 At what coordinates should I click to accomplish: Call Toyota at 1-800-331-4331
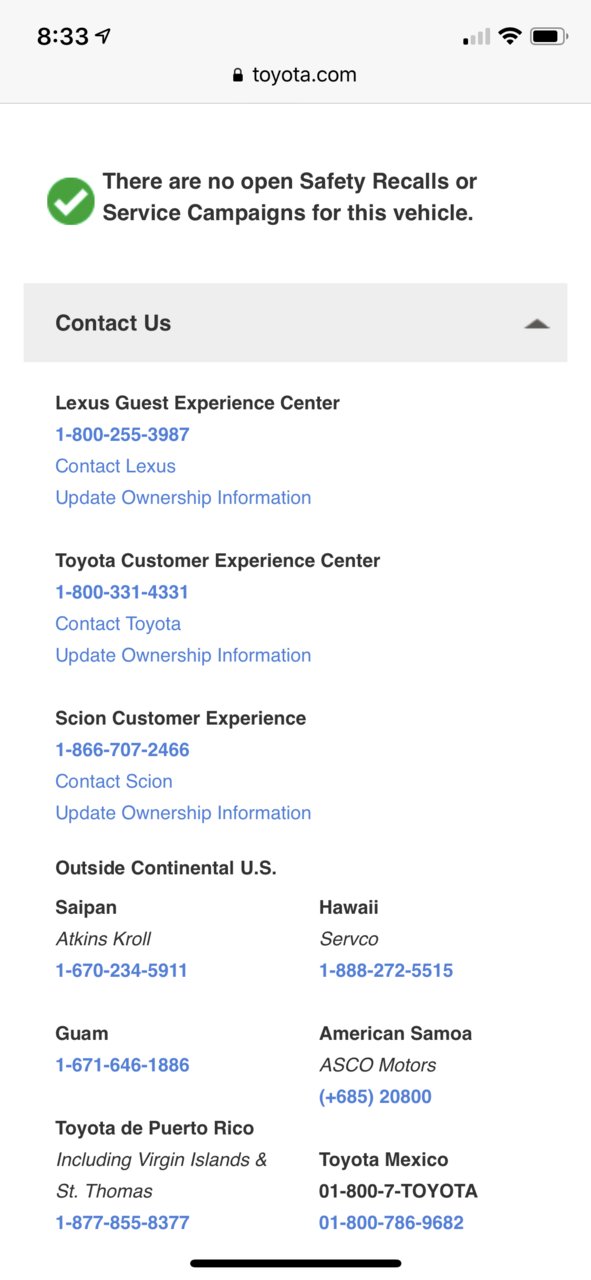(122, 592)
